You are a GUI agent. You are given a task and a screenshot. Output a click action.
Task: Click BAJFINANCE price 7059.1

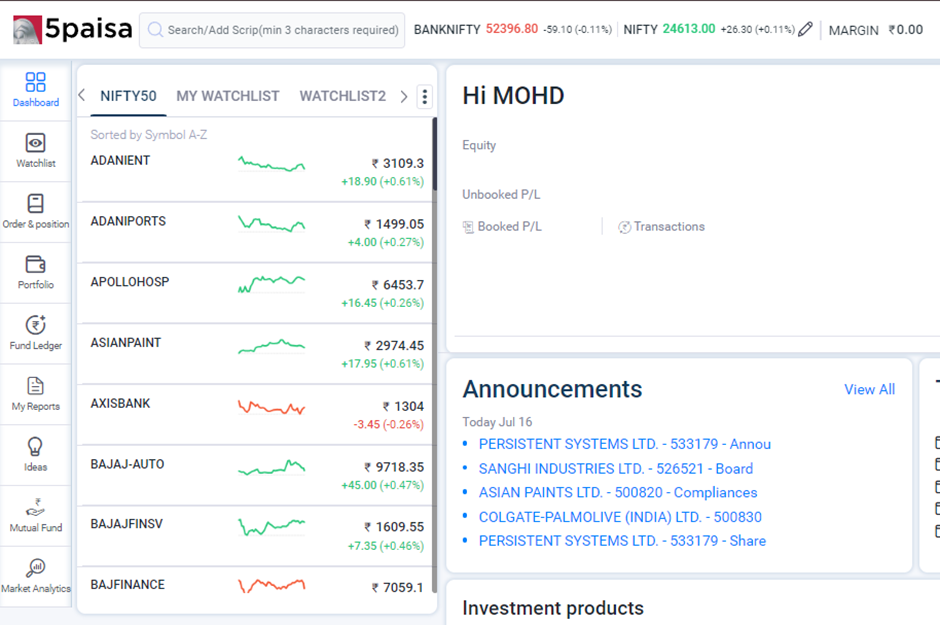[397, 588]
